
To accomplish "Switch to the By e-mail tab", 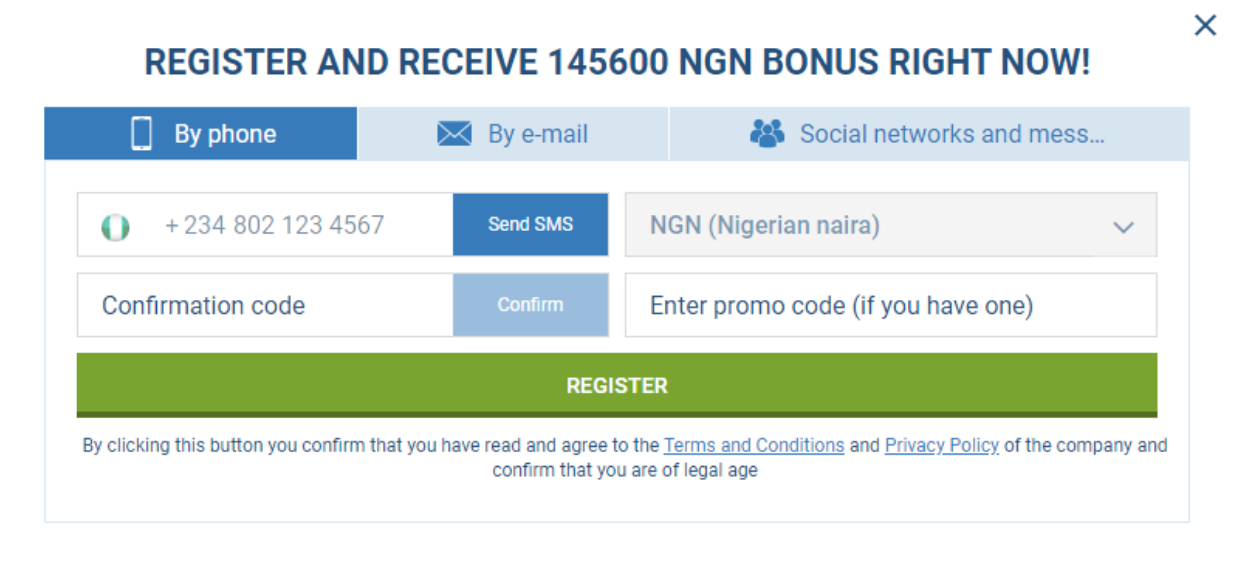I will (513, 134).
